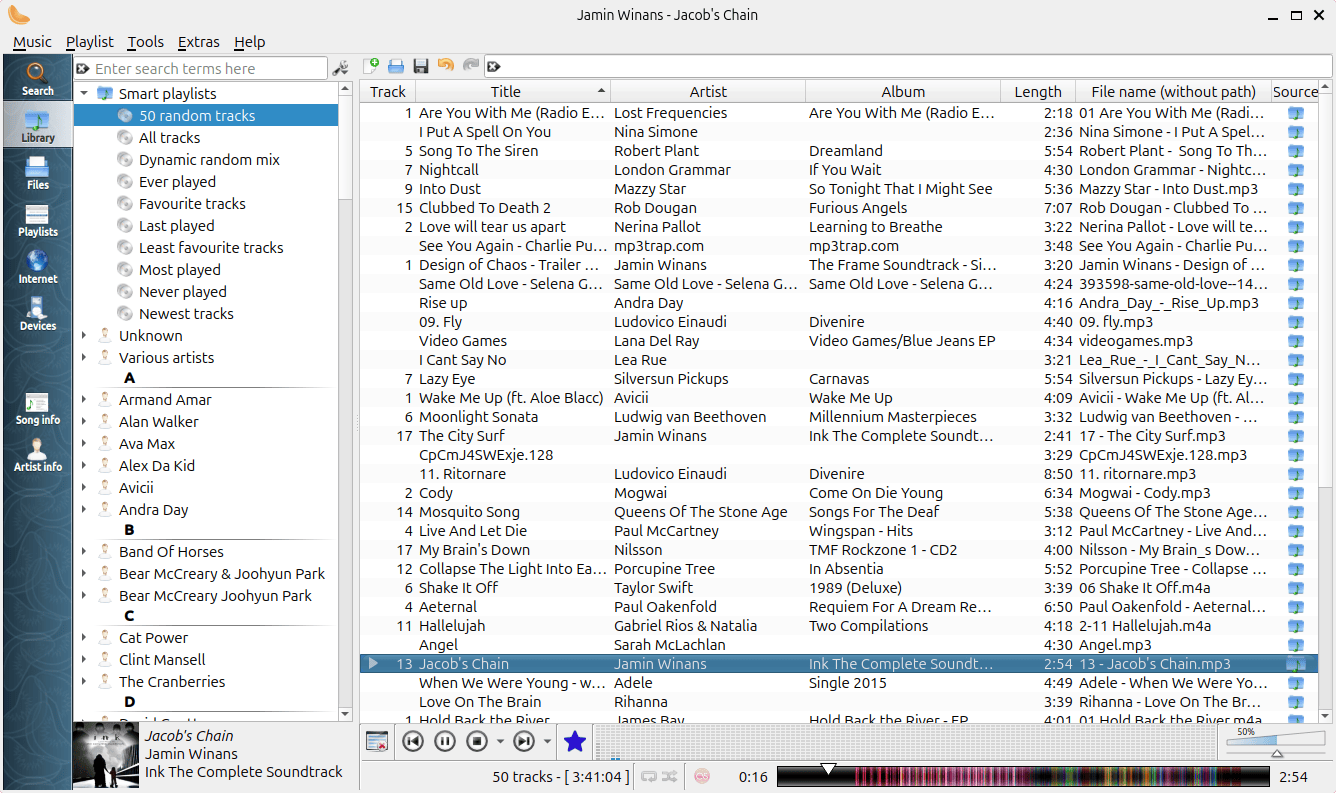Sort the playlist by the Artist column
Viewport: 1336px width, 793px height.
[707, 91]
